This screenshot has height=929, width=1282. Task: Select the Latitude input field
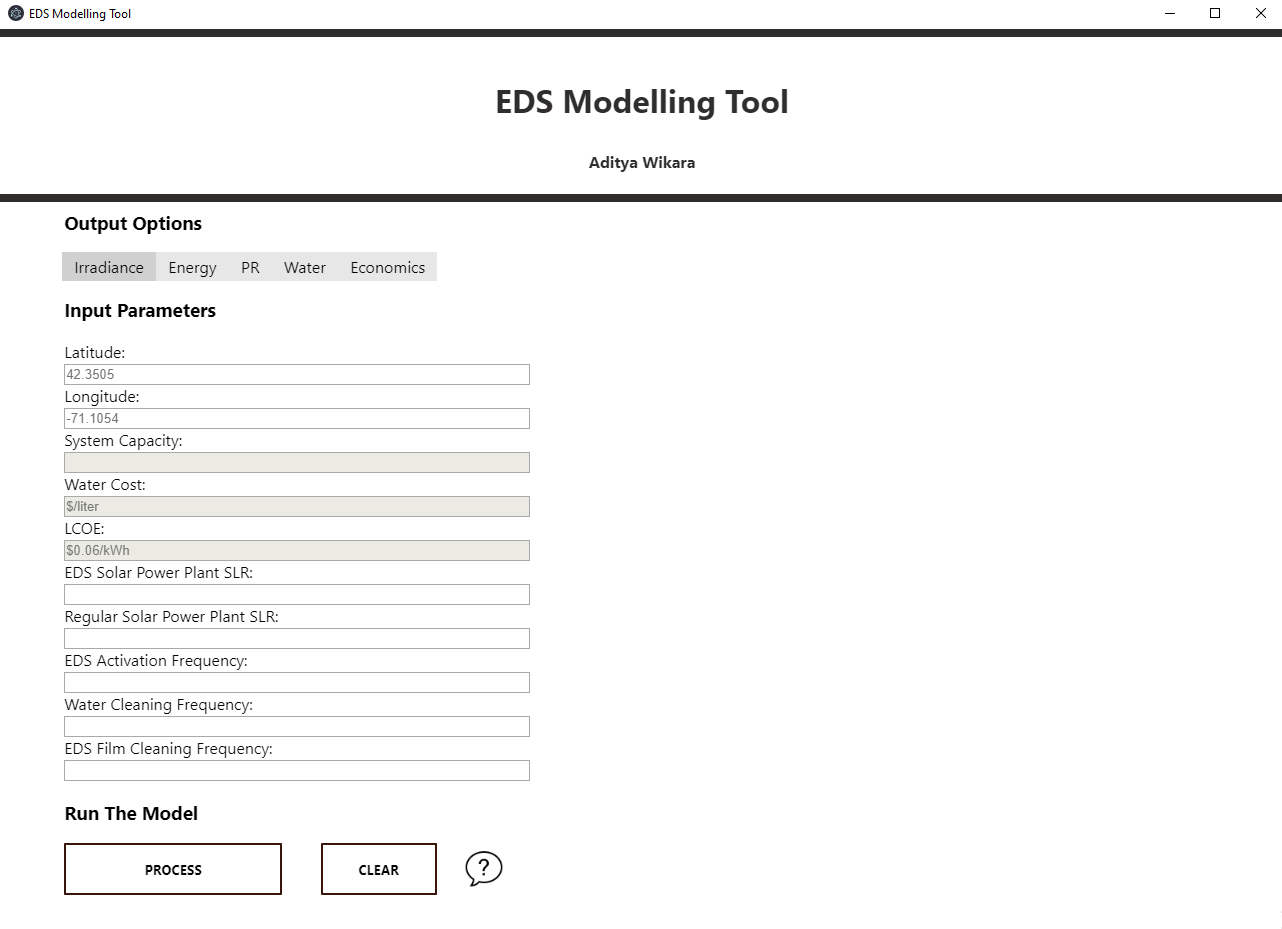pos(296,374)
